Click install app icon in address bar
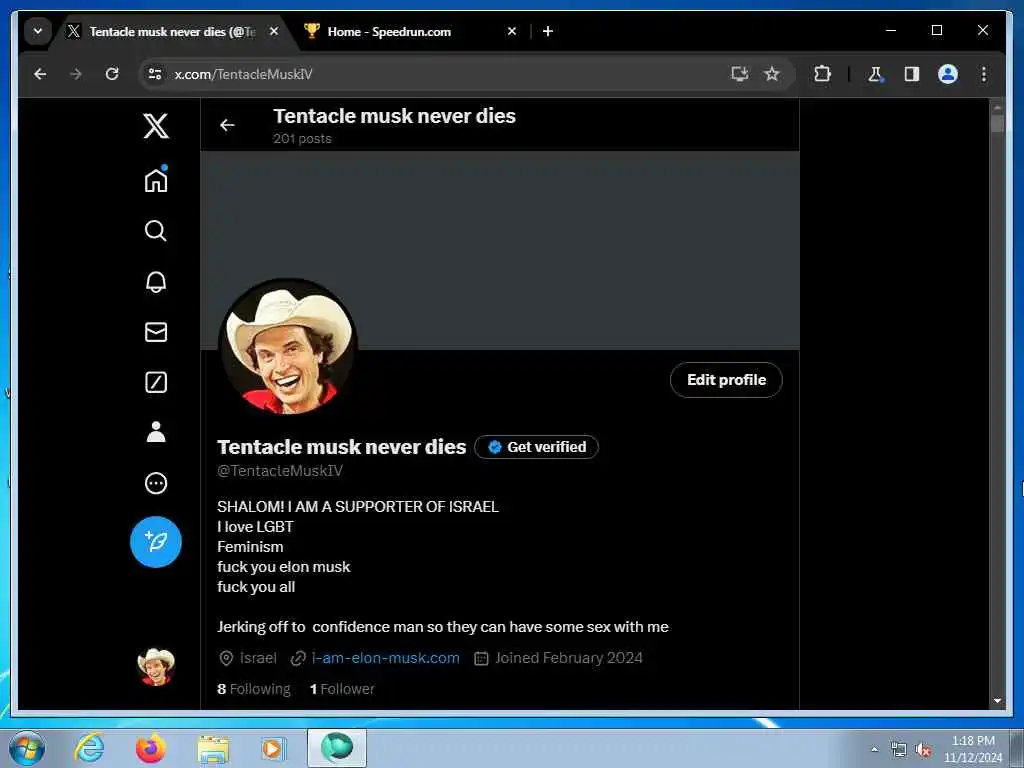1024x768 pixels. pyautogui.click(x=739, y=74)
